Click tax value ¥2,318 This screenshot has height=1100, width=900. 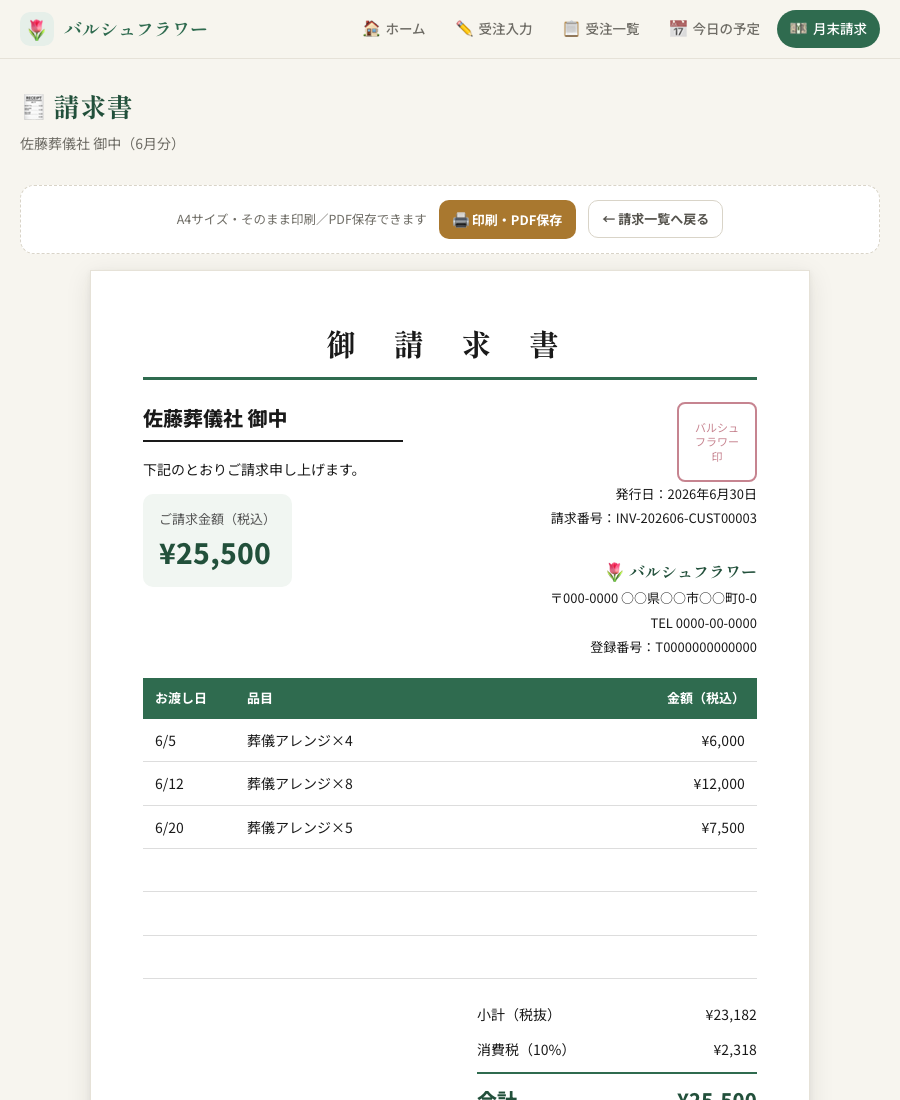coord(734,1050)
